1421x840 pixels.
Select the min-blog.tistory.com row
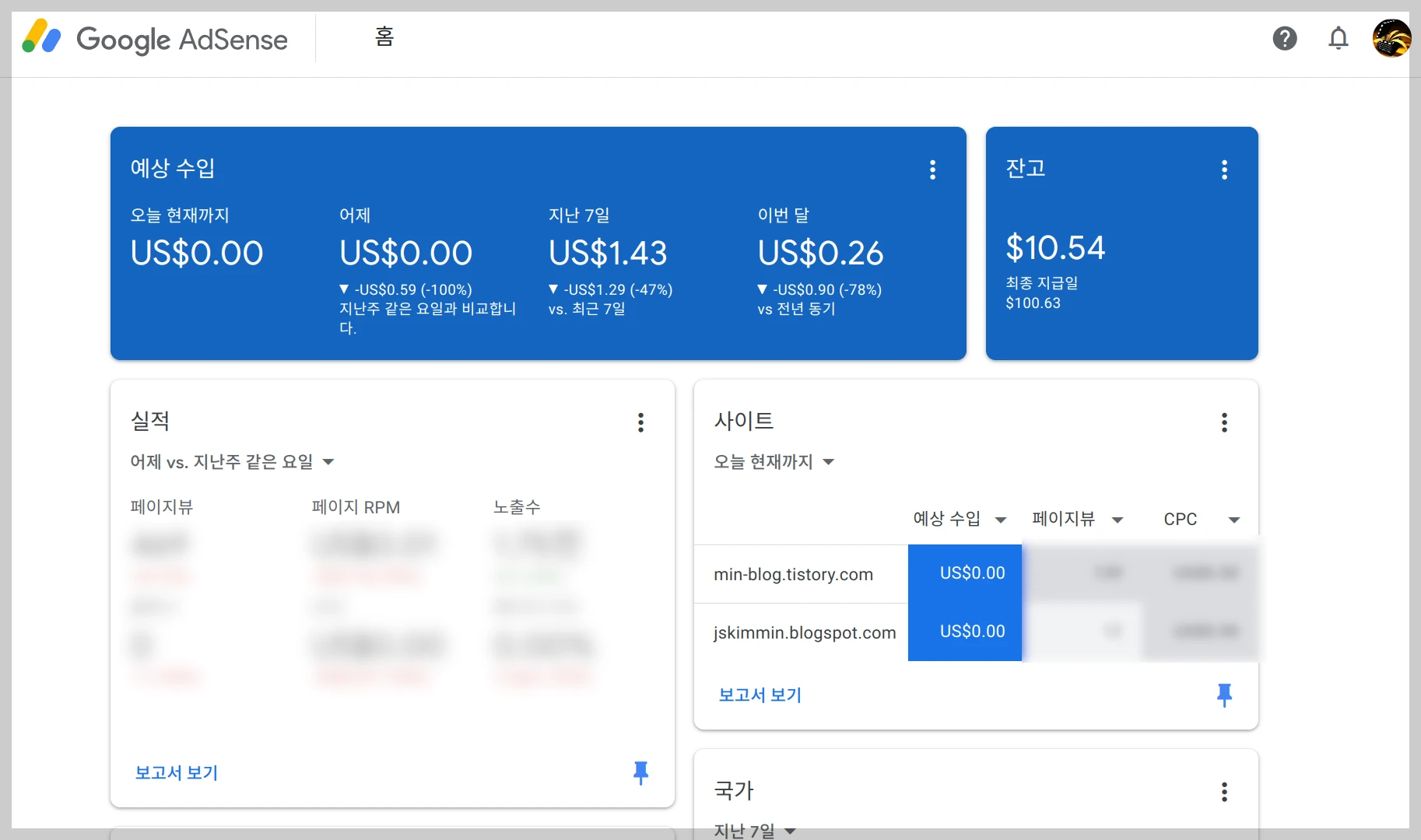976,574
